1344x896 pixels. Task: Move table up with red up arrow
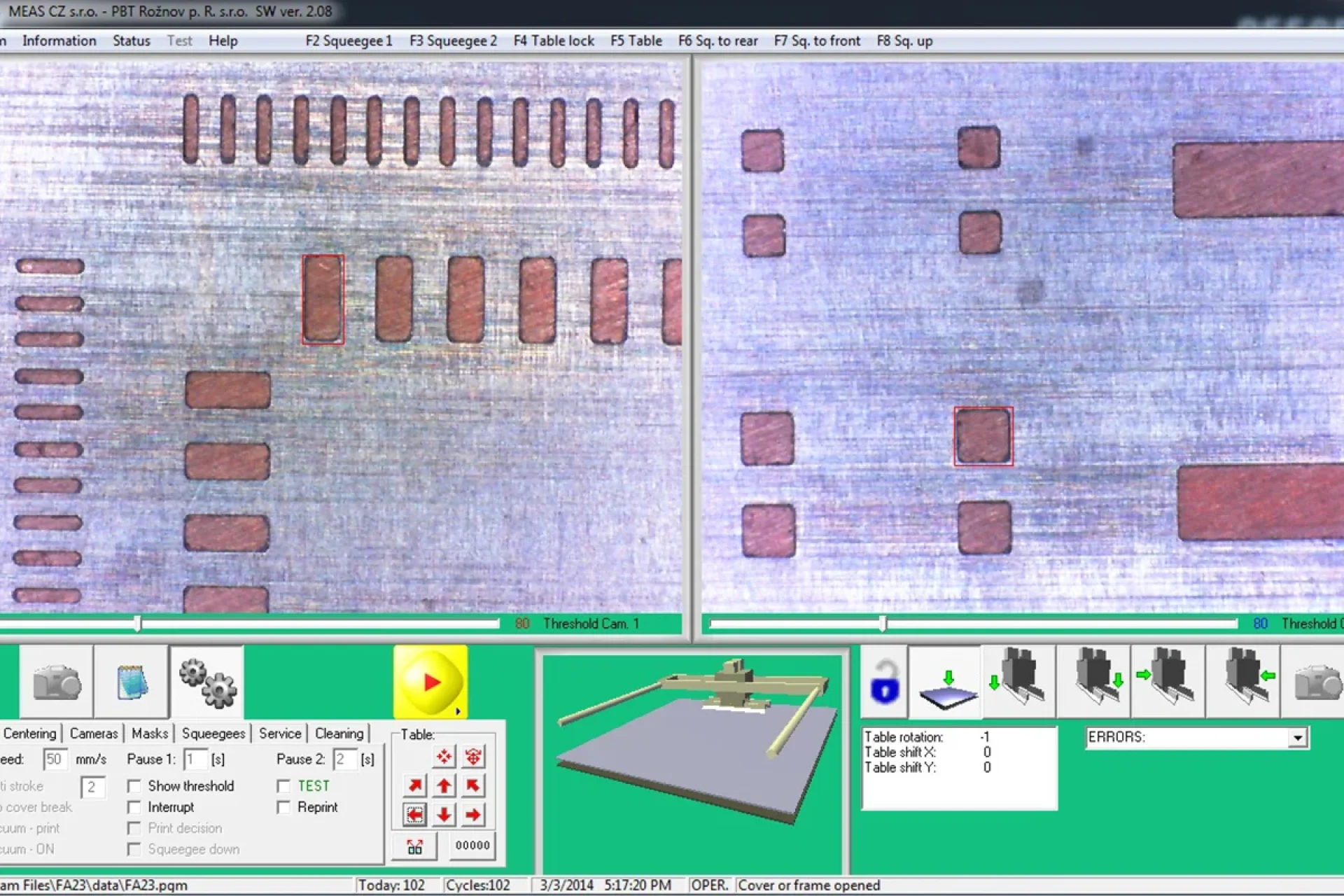(444, 785)
